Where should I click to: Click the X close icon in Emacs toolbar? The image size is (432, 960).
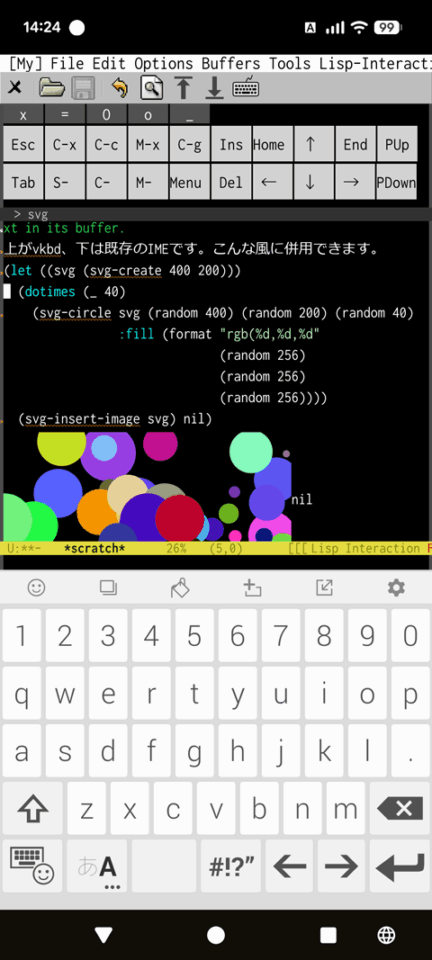click(x=14, y=88)
